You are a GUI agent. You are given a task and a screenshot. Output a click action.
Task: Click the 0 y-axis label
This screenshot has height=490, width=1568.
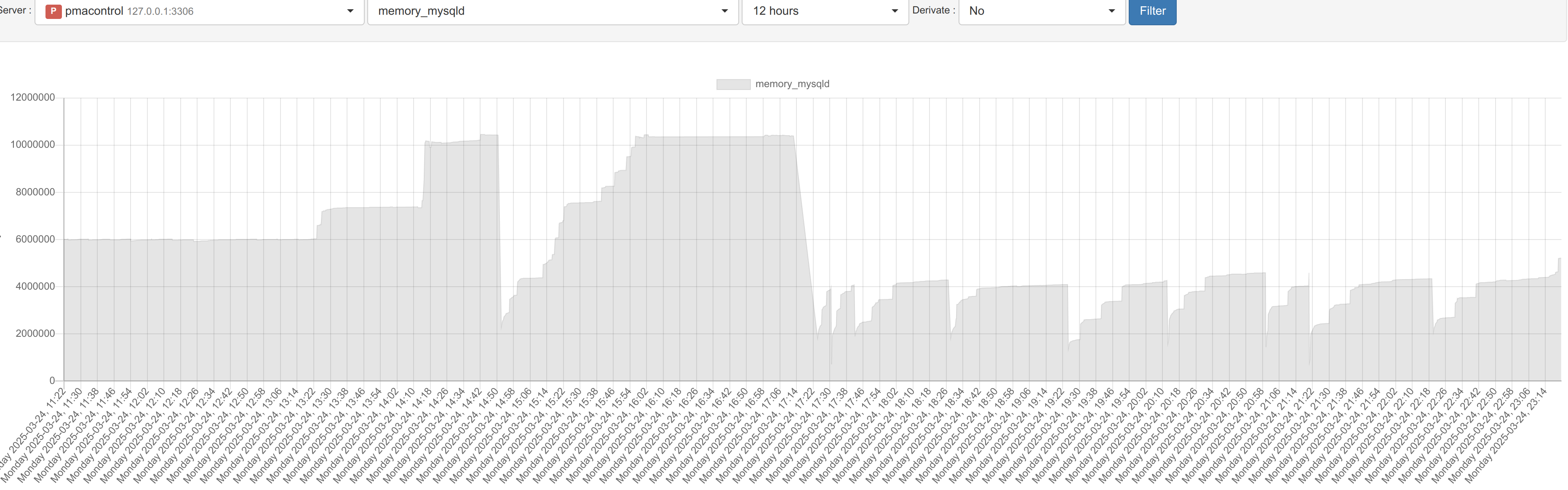click(x=52, y=381)
